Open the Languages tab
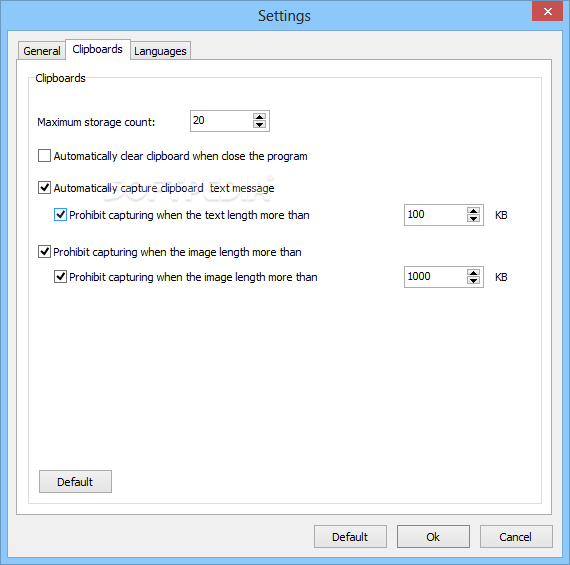This screenshot has width=570, height=565. 160,51
